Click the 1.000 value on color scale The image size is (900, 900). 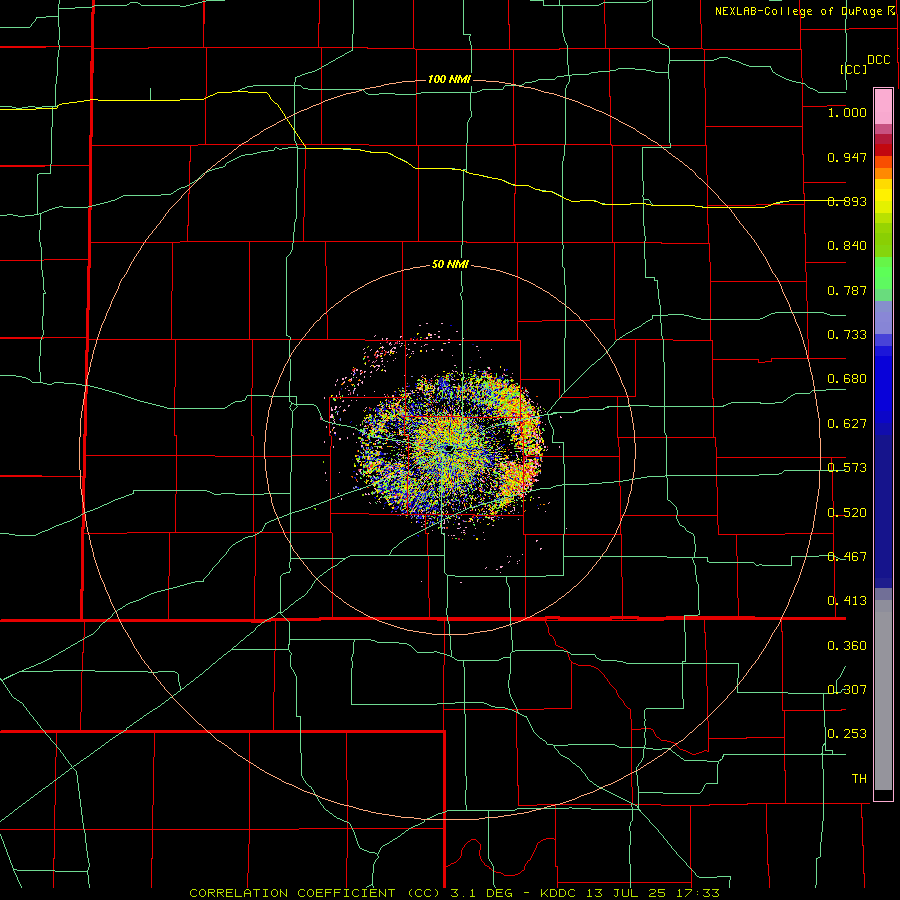click(x=847, y=113)
